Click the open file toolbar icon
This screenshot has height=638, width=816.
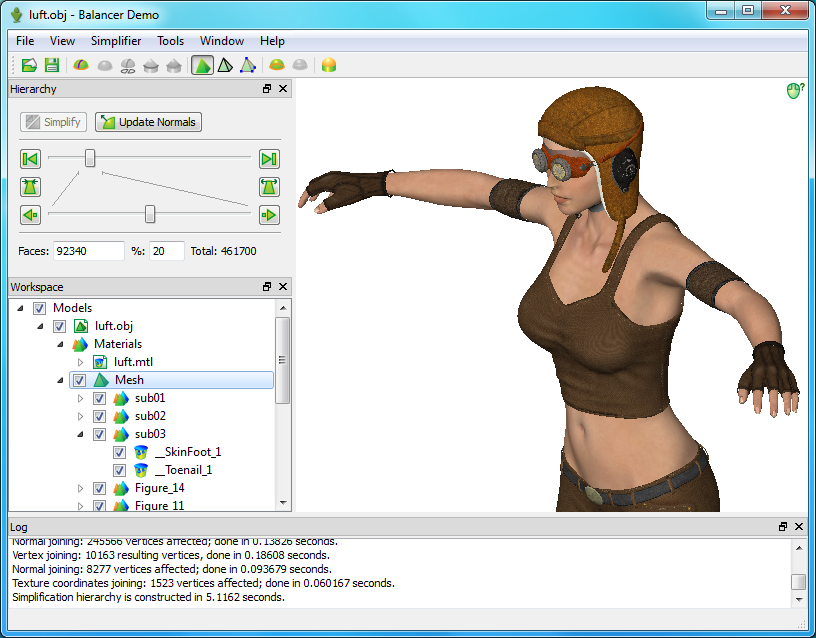click(x=29, y=66)
